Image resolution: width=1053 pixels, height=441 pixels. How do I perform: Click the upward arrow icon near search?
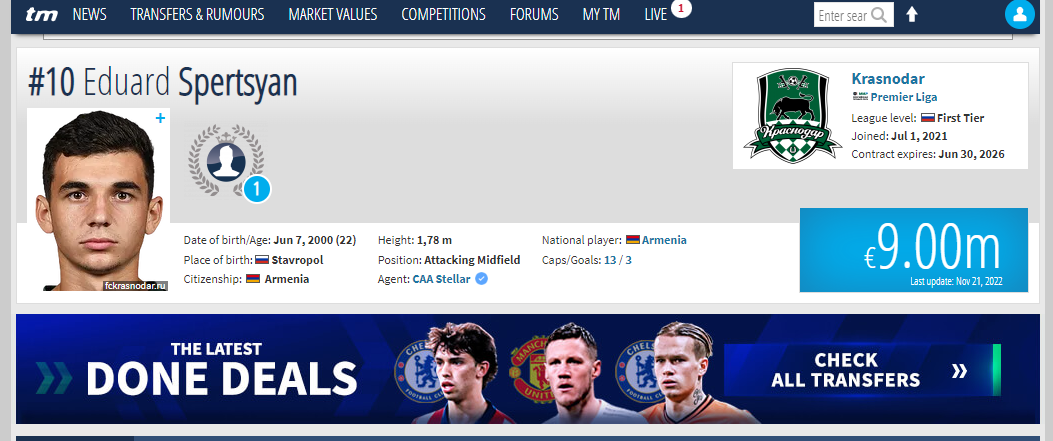coord(911,14)
